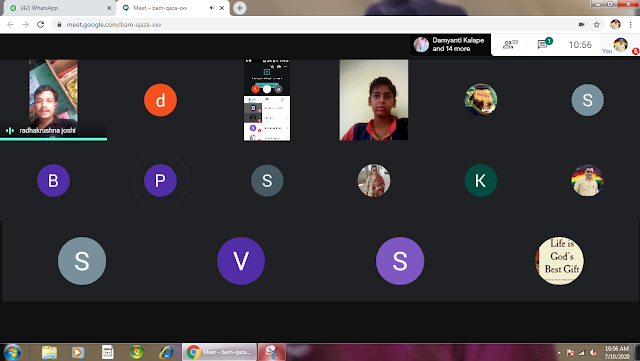The height and width of the screenshot is (361, 640).
Task: Open the chat messages icon
Action: [544, 44]
